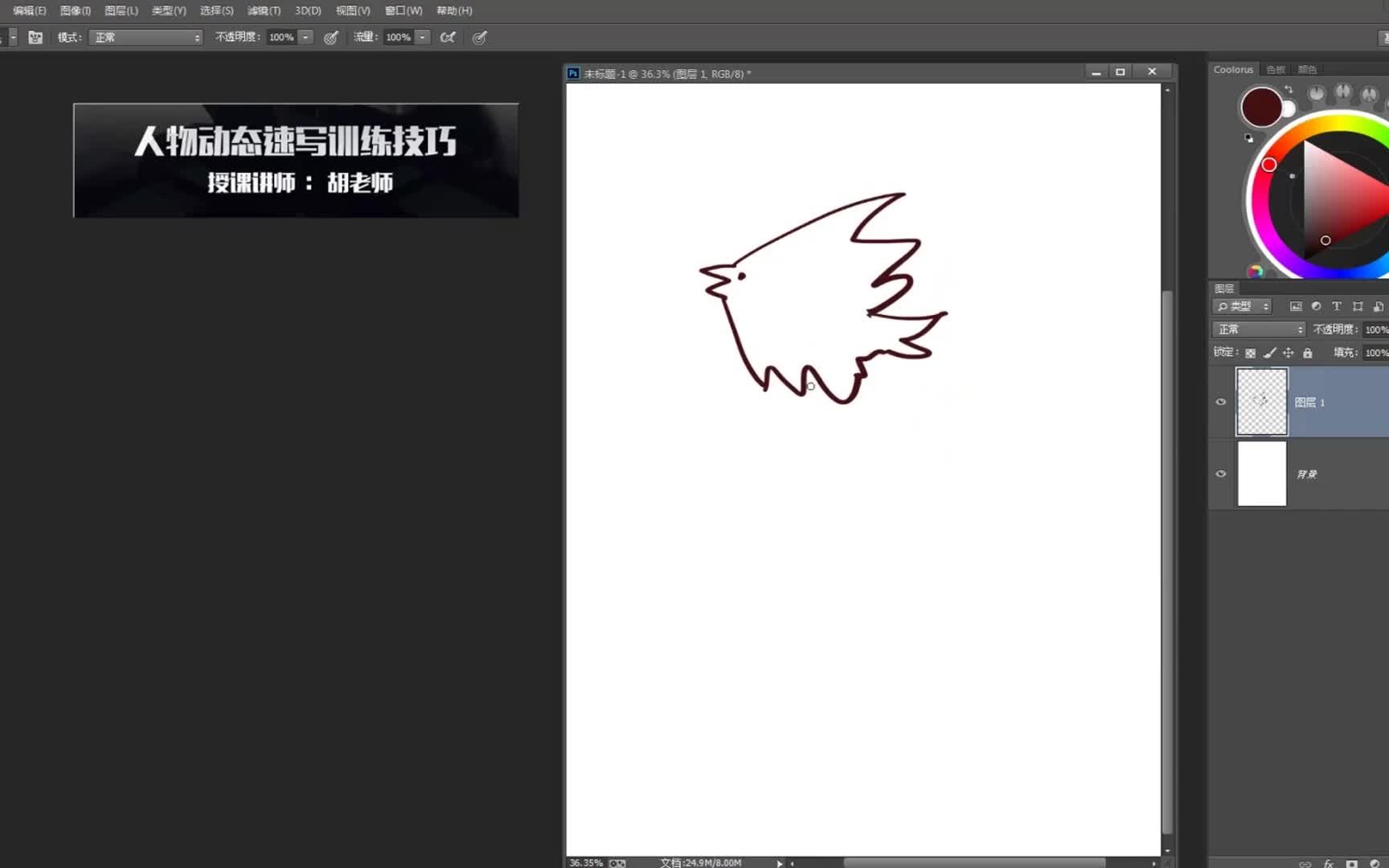Click the 不透明度 100% value field
This screenshot has height=868, width=1389.
pyautogui.click(x=281, y=37)
